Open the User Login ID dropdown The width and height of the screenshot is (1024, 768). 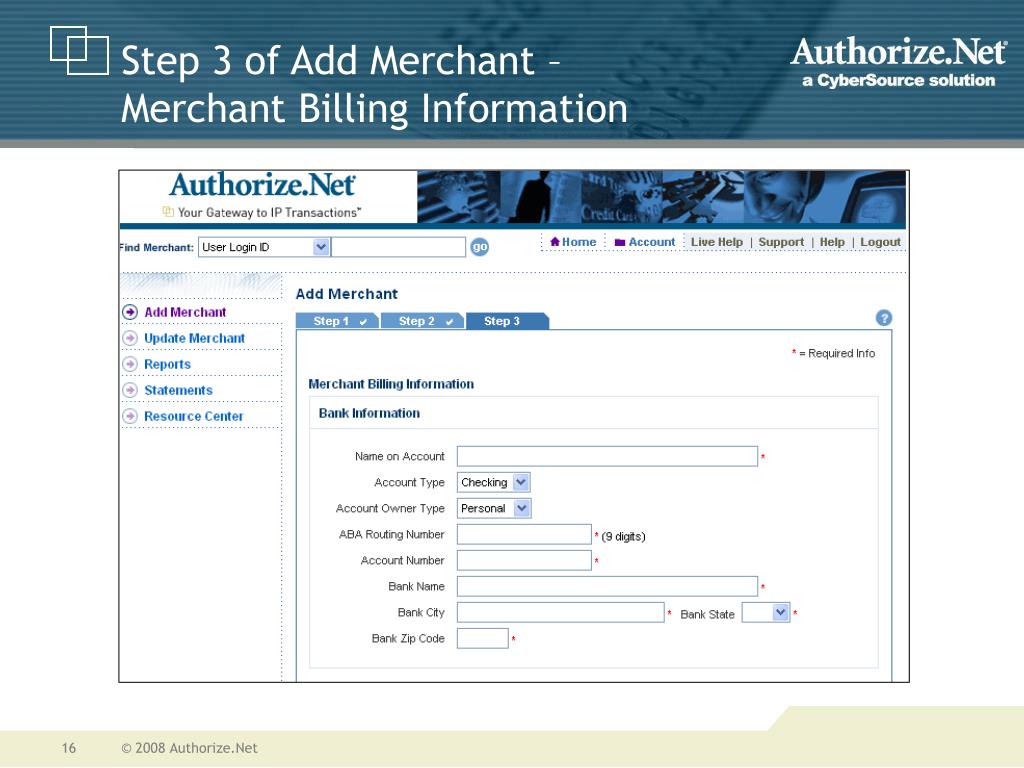point(264,247)
